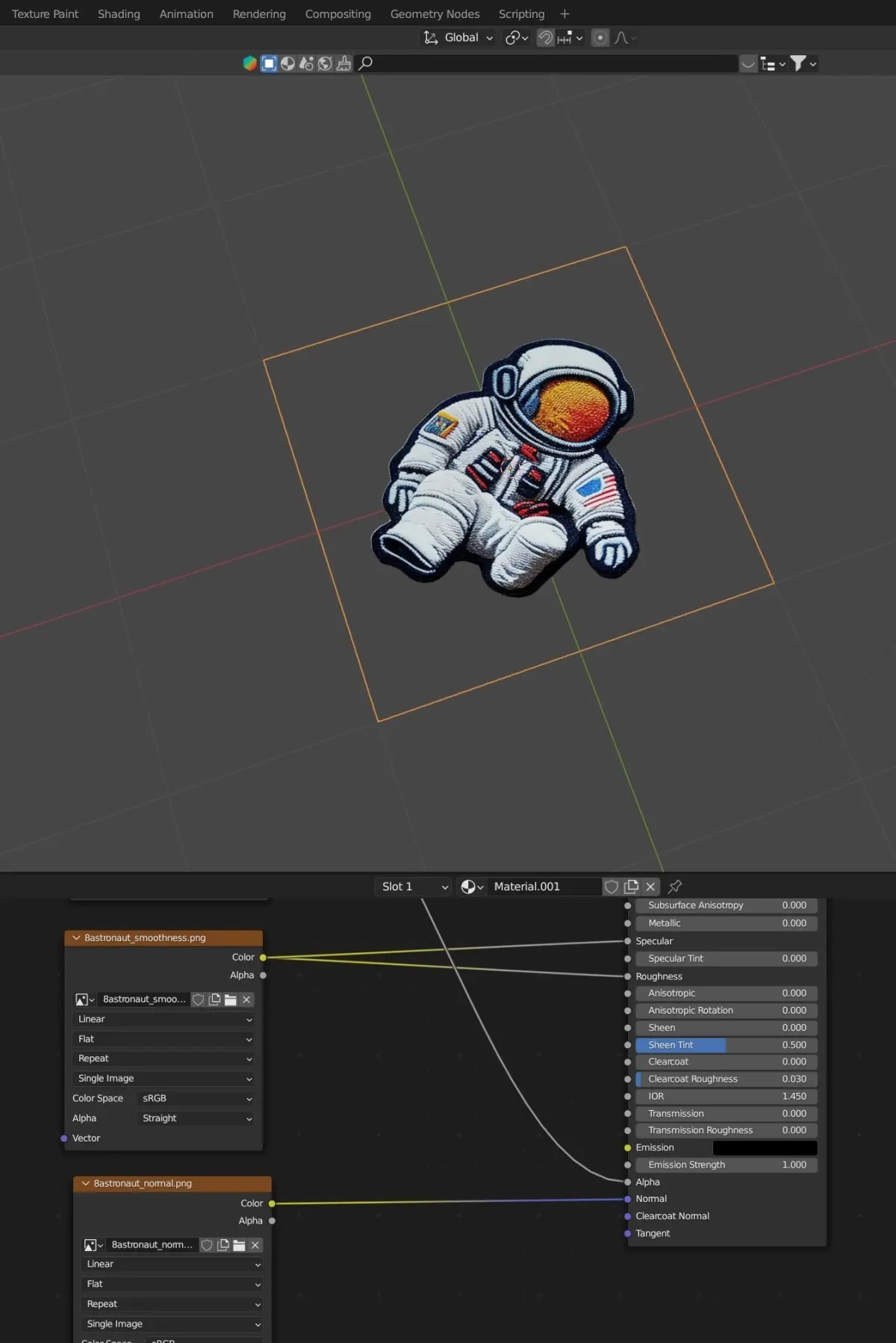The width and height of the screenshot is (896, 1343).
Task: Open the Slot 1 material slot dropdown
Action: [413, 887]
